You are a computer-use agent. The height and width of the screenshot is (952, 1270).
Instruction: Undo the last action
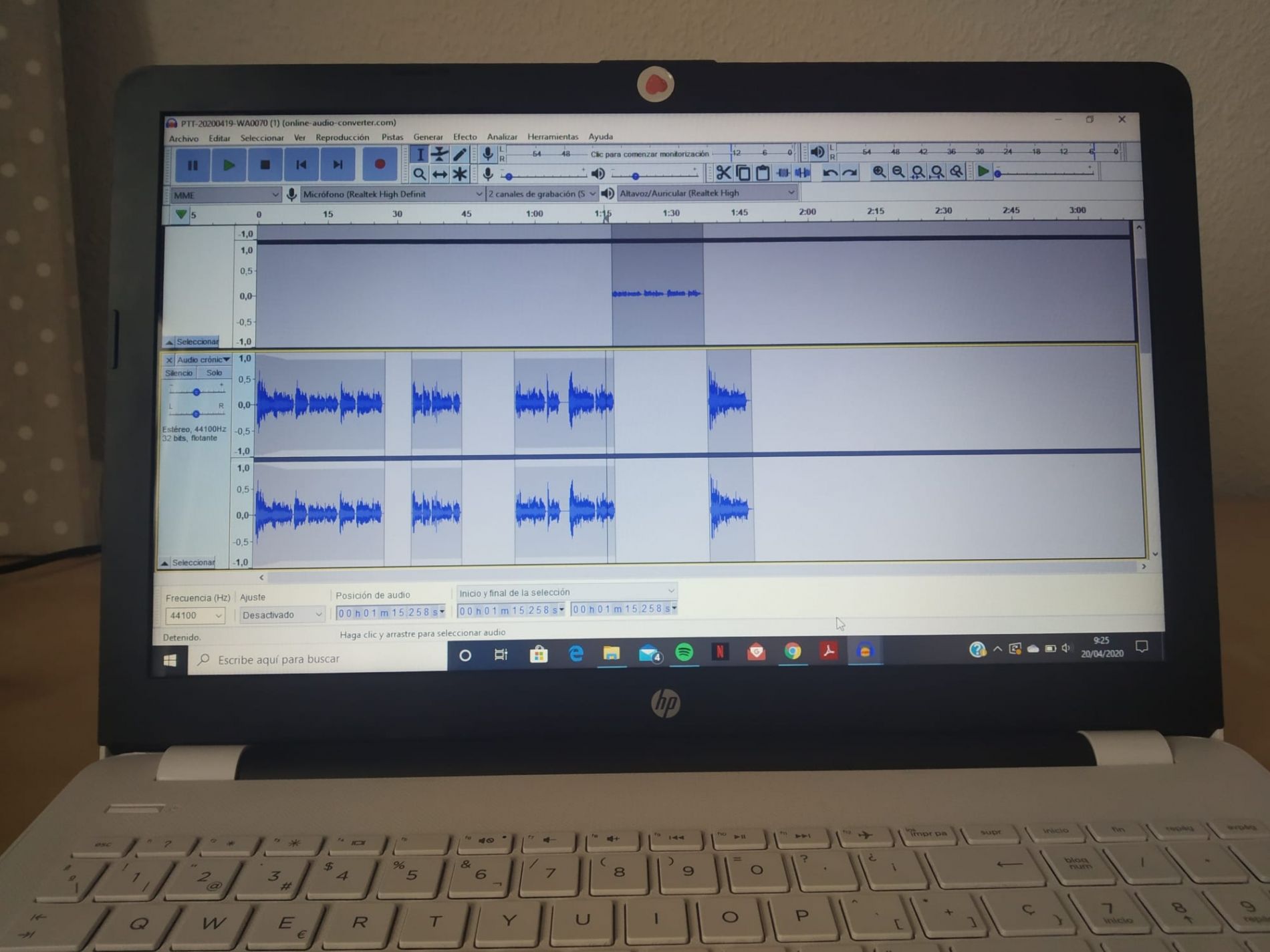click(830, 173)
